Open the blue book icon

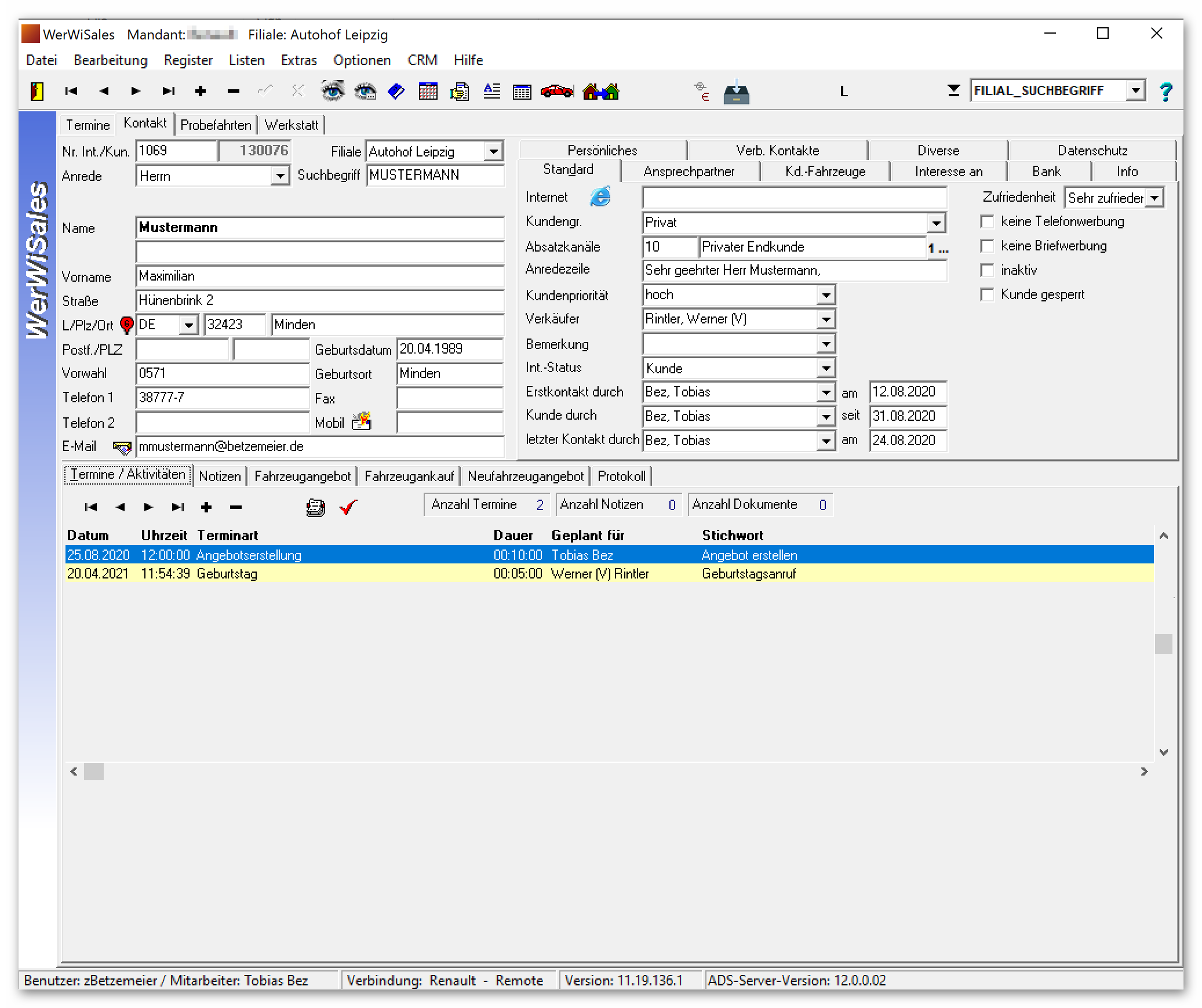(396, 91)
